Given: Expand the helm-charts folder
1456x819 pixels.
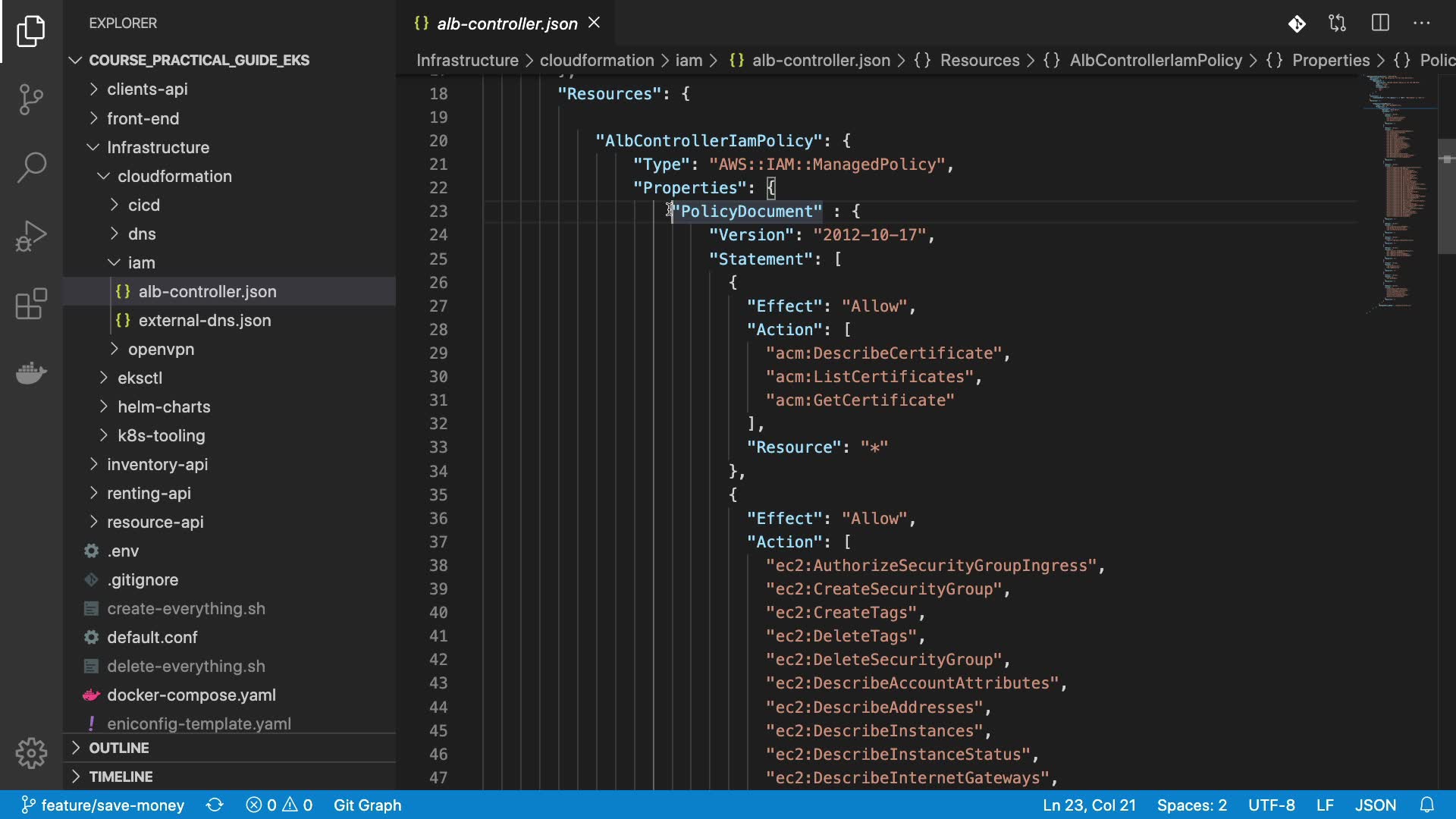Looking at the screenshot, I should tap(164, 406).
